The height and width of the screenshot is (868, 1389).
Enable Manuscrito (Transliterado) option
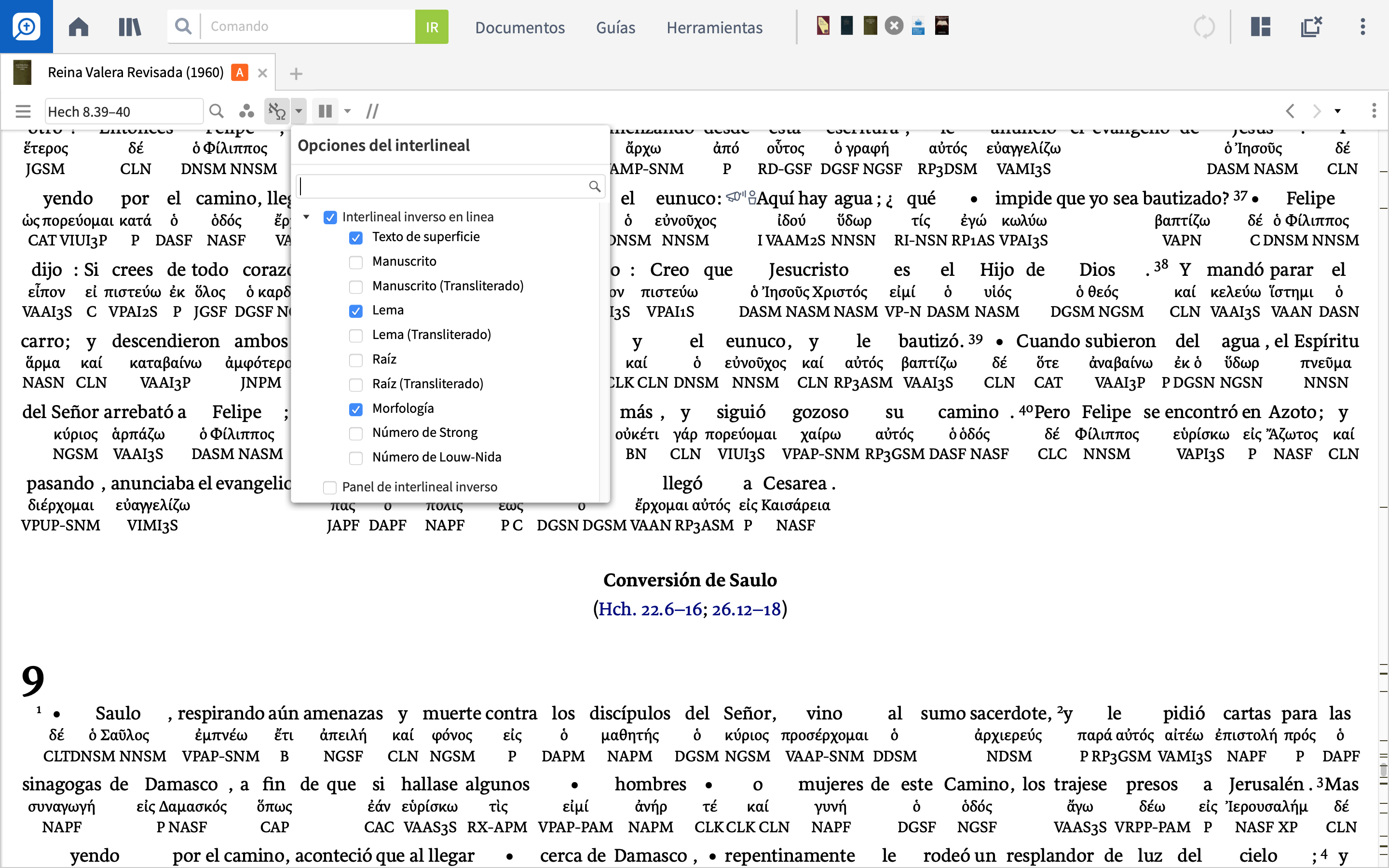click(356, 286)
